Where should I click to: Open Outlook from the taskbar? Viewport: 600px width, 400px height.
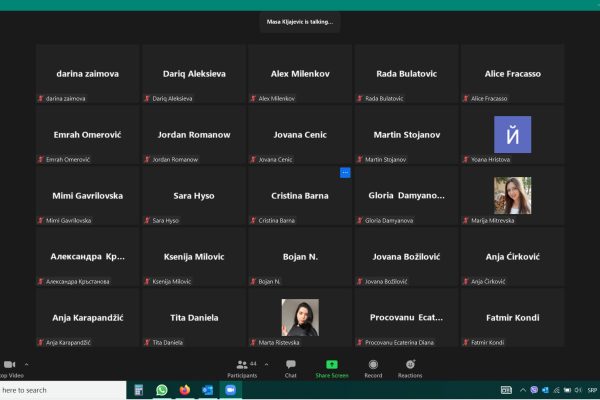coord(207,390)
